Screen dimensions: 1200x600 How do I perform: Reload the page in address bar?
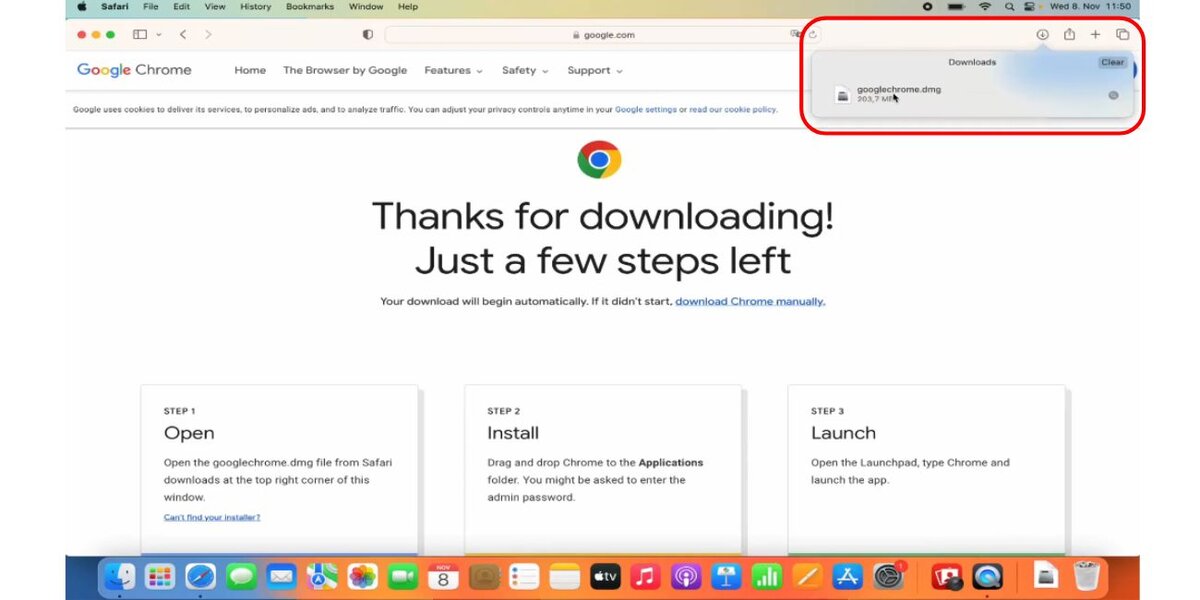tap(813, 34)
